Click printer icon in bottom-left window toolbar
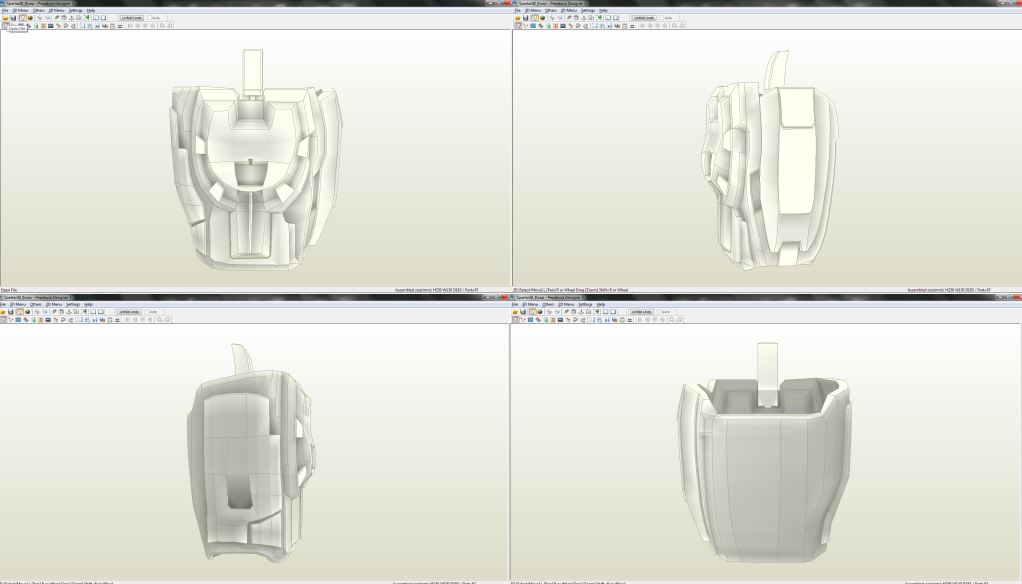The height and width of the screenshot is (584, 1022). pos(117,319)
